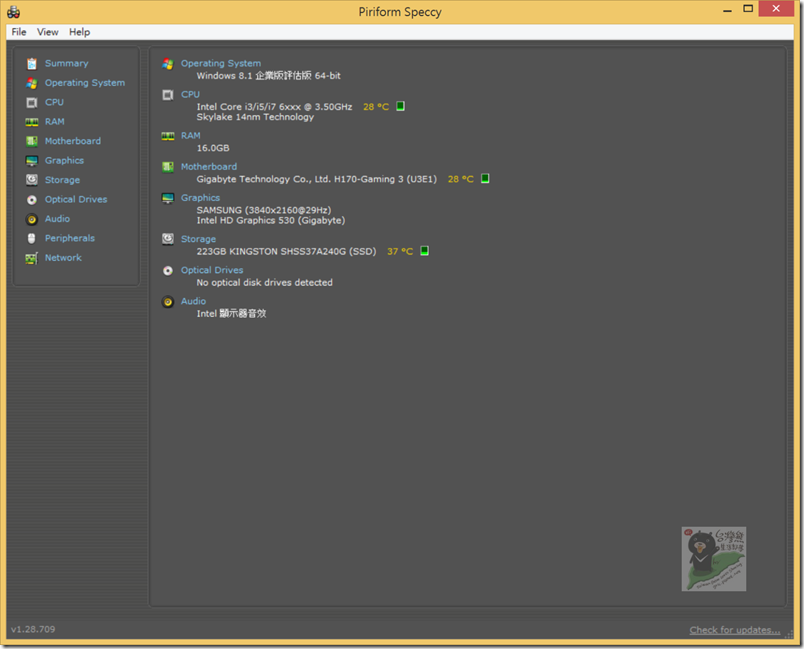Click the Intel HD Graphics 530 line

click(271, 221)
